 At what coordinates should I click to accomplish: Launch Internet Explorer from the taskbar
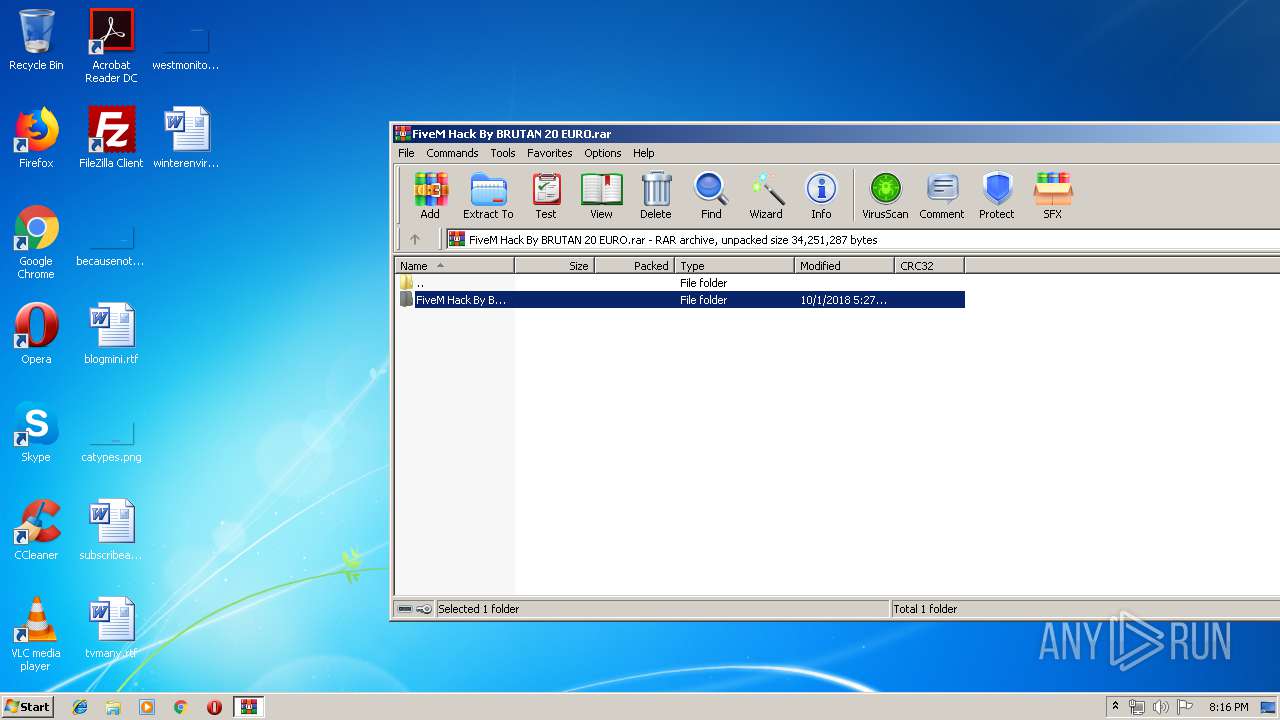click(x=80, y=707)
